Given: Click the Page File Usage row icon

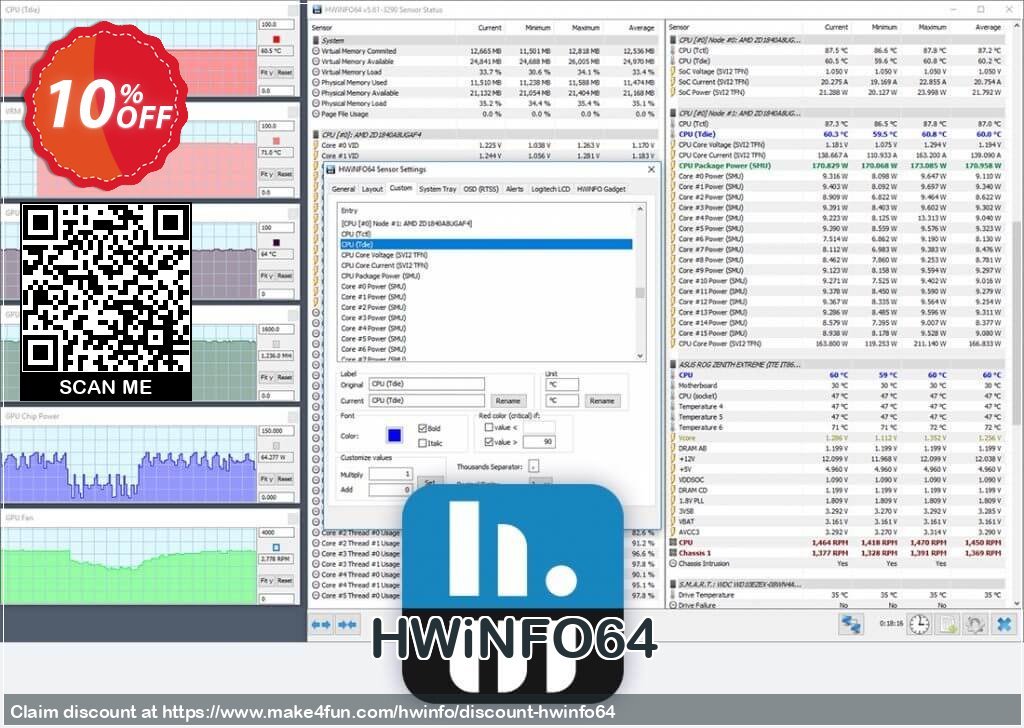Looking at the screenshot, I should 317,114.
